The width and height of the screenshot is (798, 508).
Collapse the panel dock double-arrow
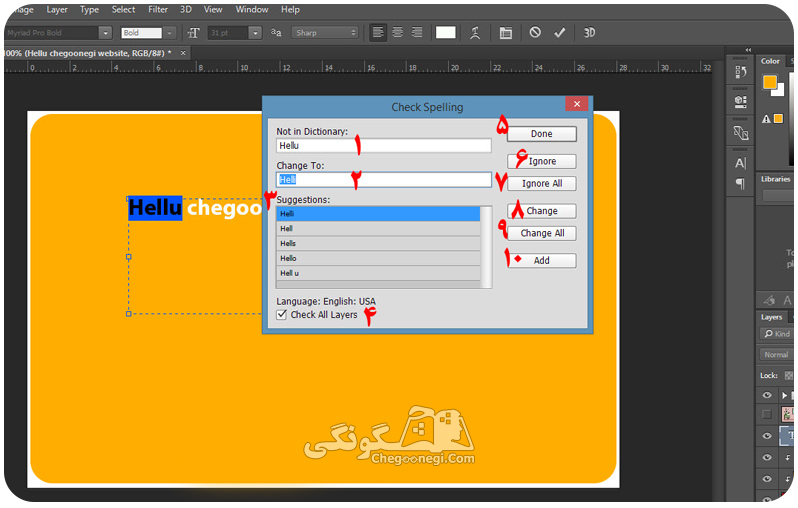[748, 50]
